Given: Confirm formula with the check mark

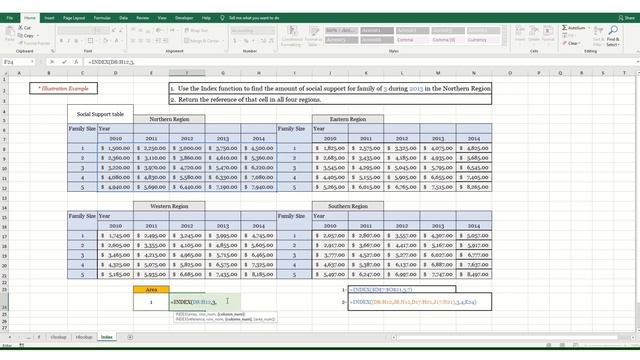Looking at the screenshot, I should [x=64, y=62].
